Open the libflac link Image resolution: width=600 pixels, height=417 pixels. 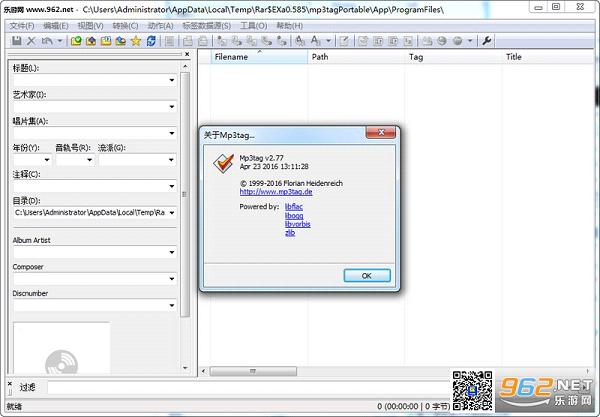pos(294,207)
